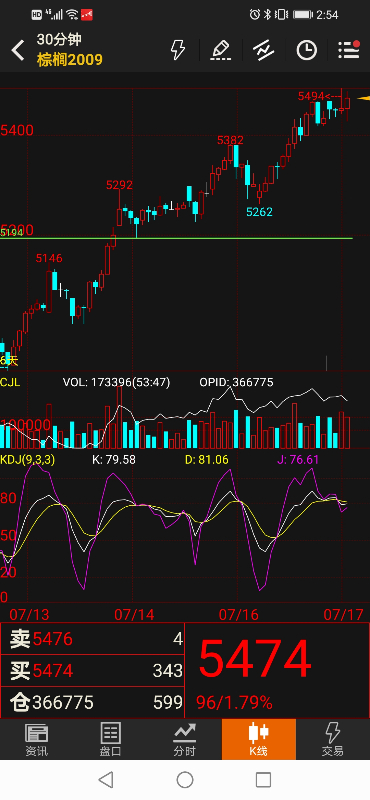This screenshot has width=370, height=800.
Task: Open the list menu with red dot
Action: click(x=350, y=49)
